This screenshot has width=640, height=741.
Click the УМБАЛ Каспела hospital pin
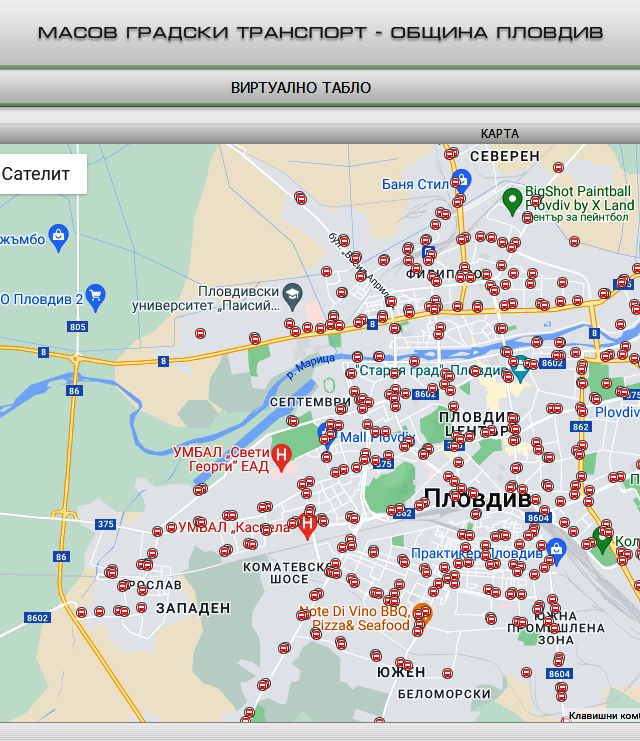307,526
